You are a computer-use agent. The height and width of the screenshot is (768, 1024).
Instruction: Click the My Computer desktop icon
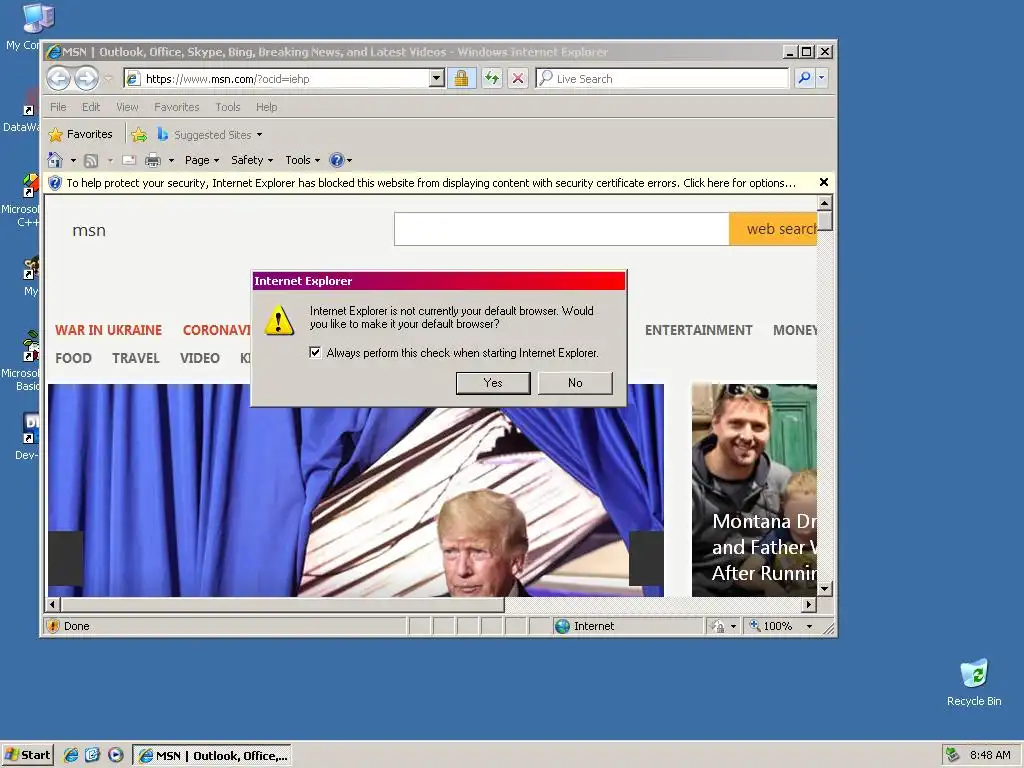click(38, 18)
